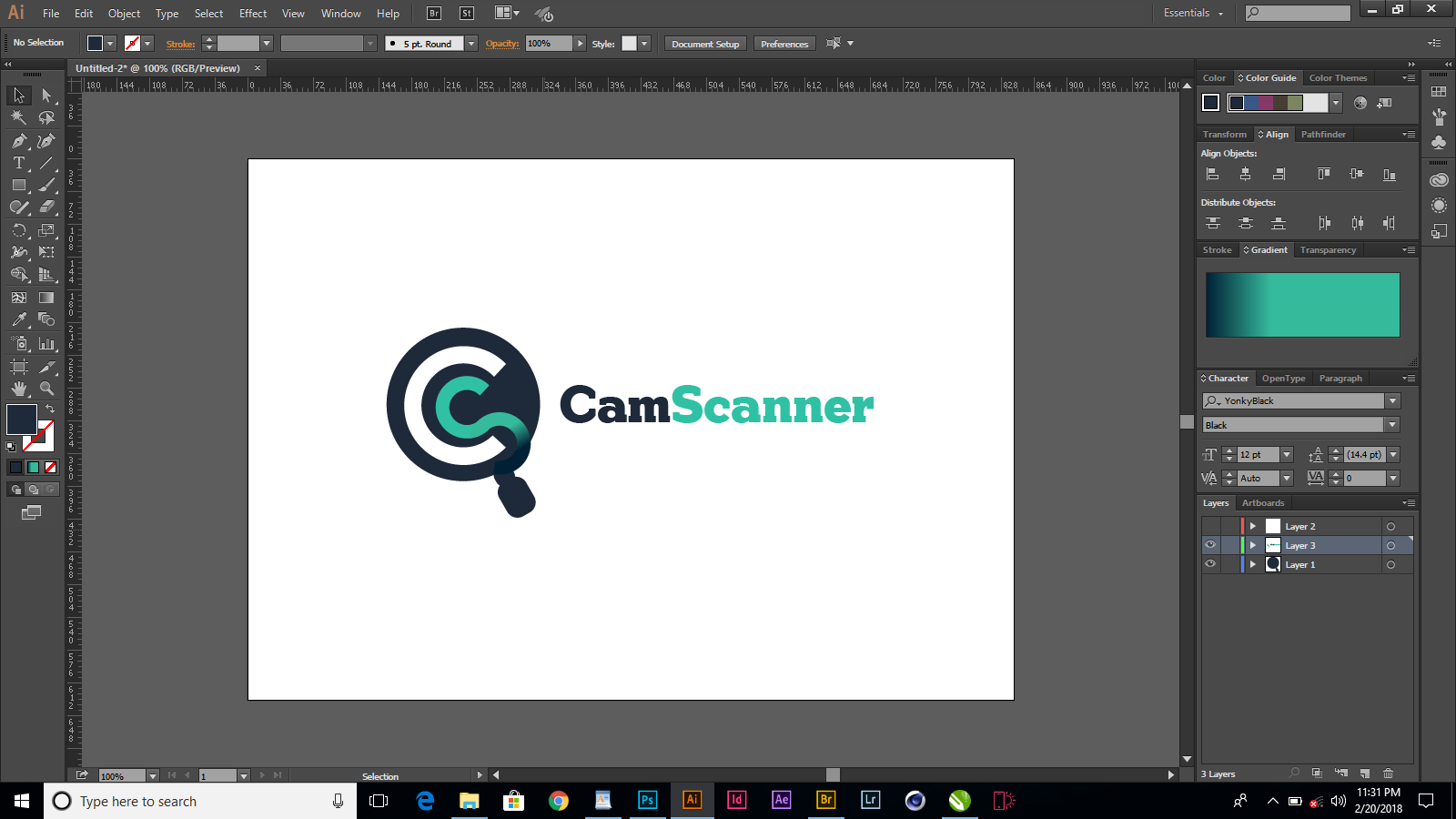Viewport: 1456px width, 819px height.
Task: Click the Preferences button
Action: pyautogui.click(x=784, y=44)
